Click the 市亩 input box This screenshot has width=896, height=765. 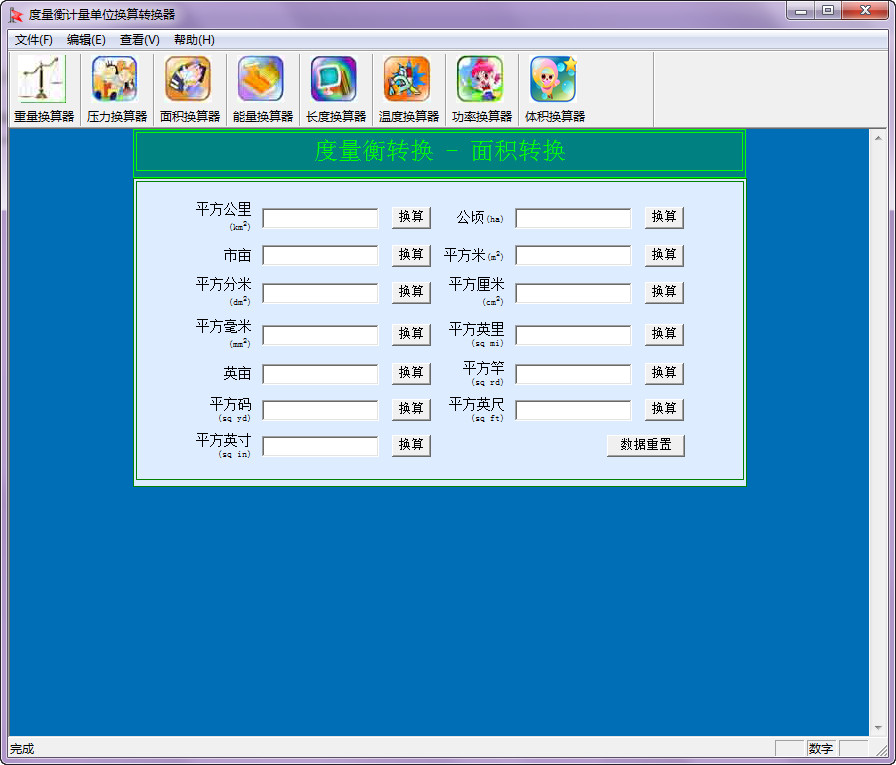point(319,255)
